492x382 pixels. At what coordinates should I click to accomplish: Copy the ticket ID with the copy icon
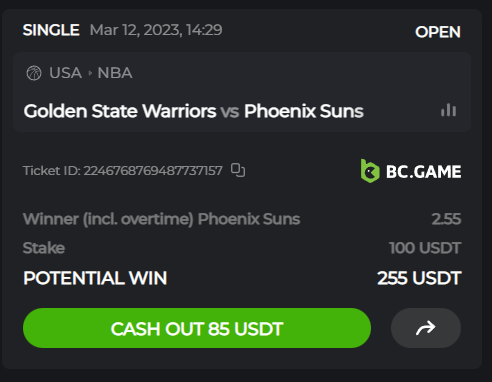click(x=238, y=170)
